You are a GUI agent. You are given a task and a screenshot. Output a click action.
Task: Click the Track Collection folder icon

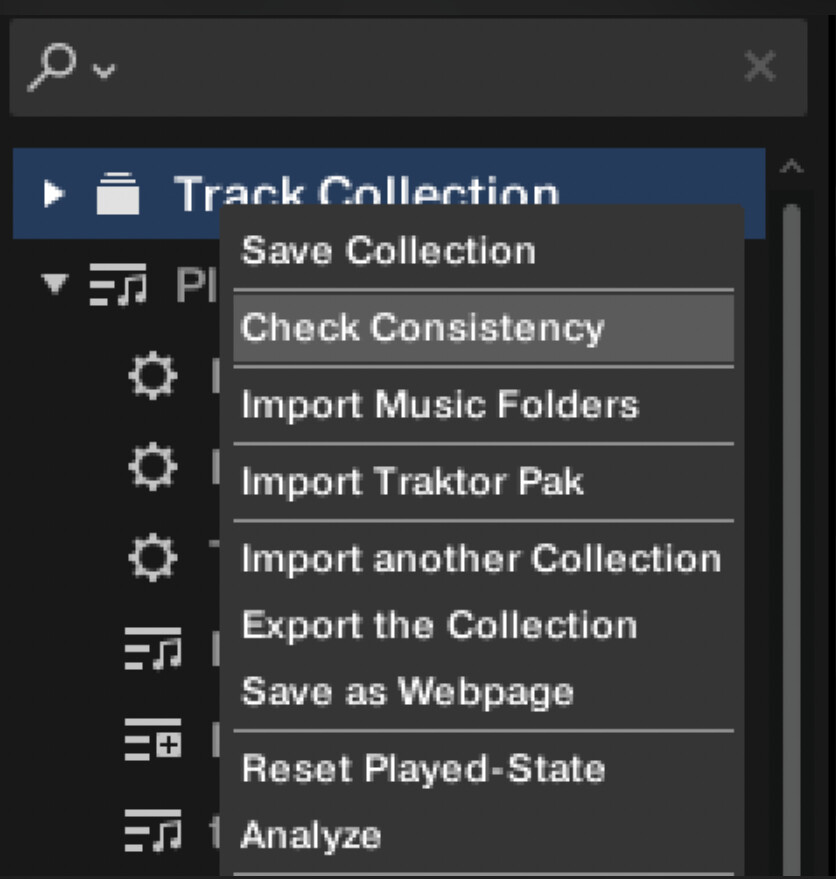pos(117,194)
